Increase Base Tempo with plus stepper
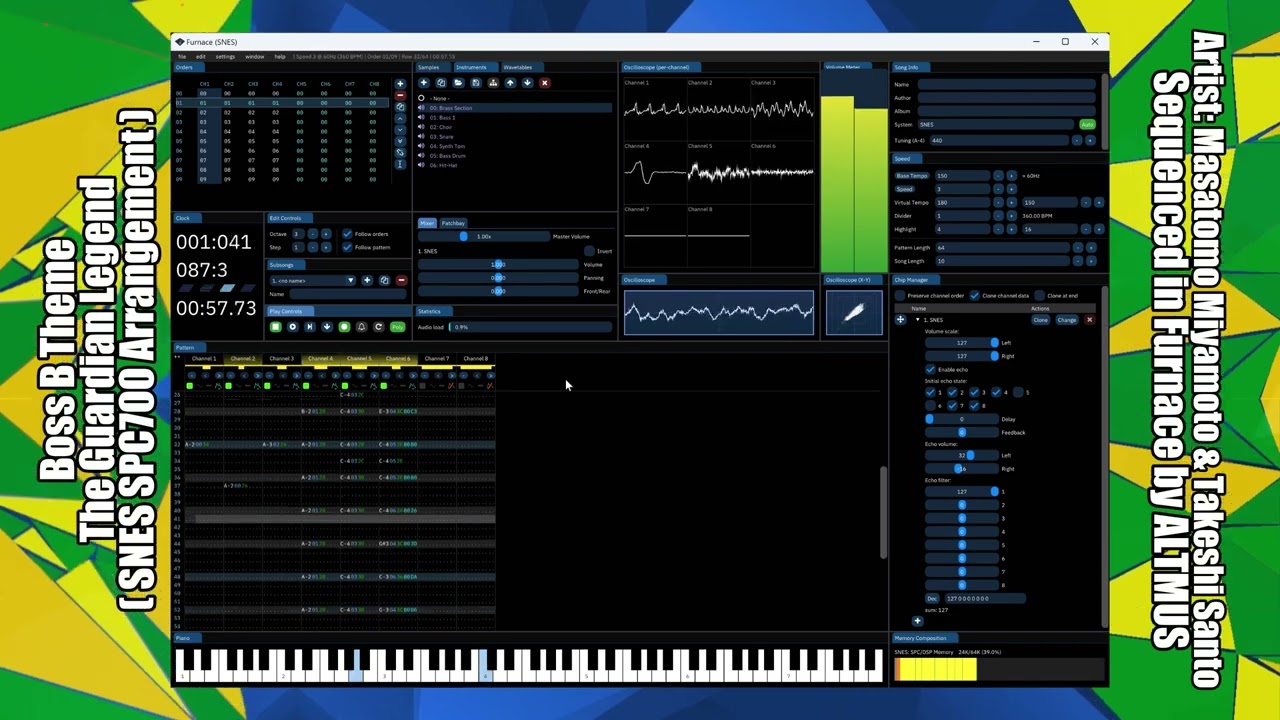The width and height of the screenshot is (1280, 720). tap(1011, 175)
